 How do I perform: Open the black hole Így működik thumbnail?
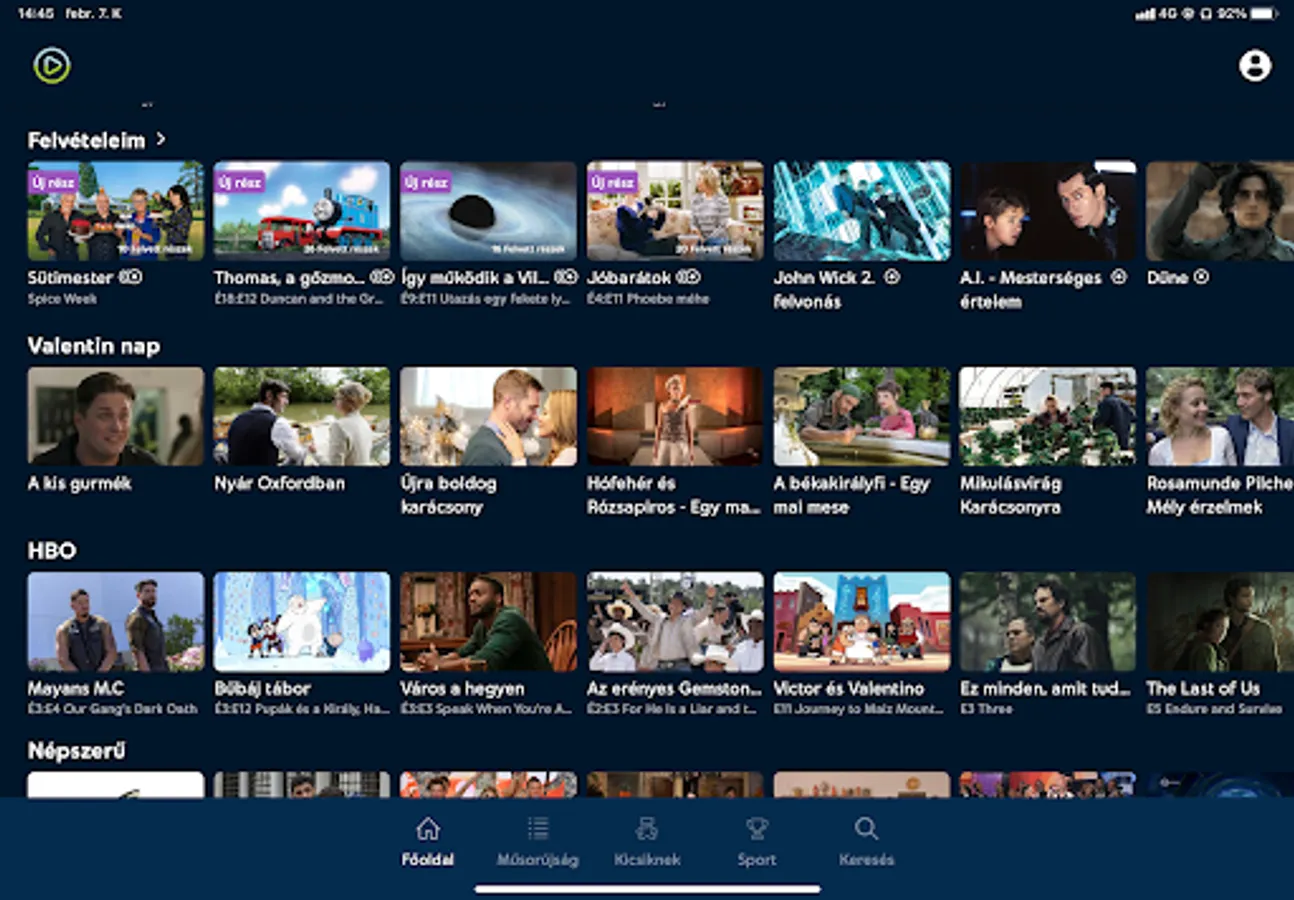[489, 211]
